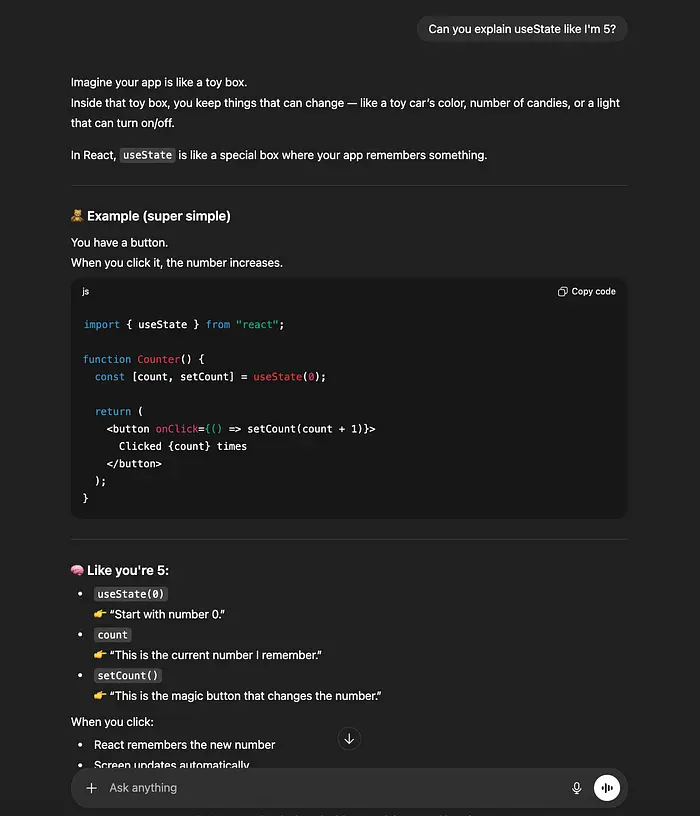Start dictation with the microphone icon
The image size is (700, 816).
[576, 788]
